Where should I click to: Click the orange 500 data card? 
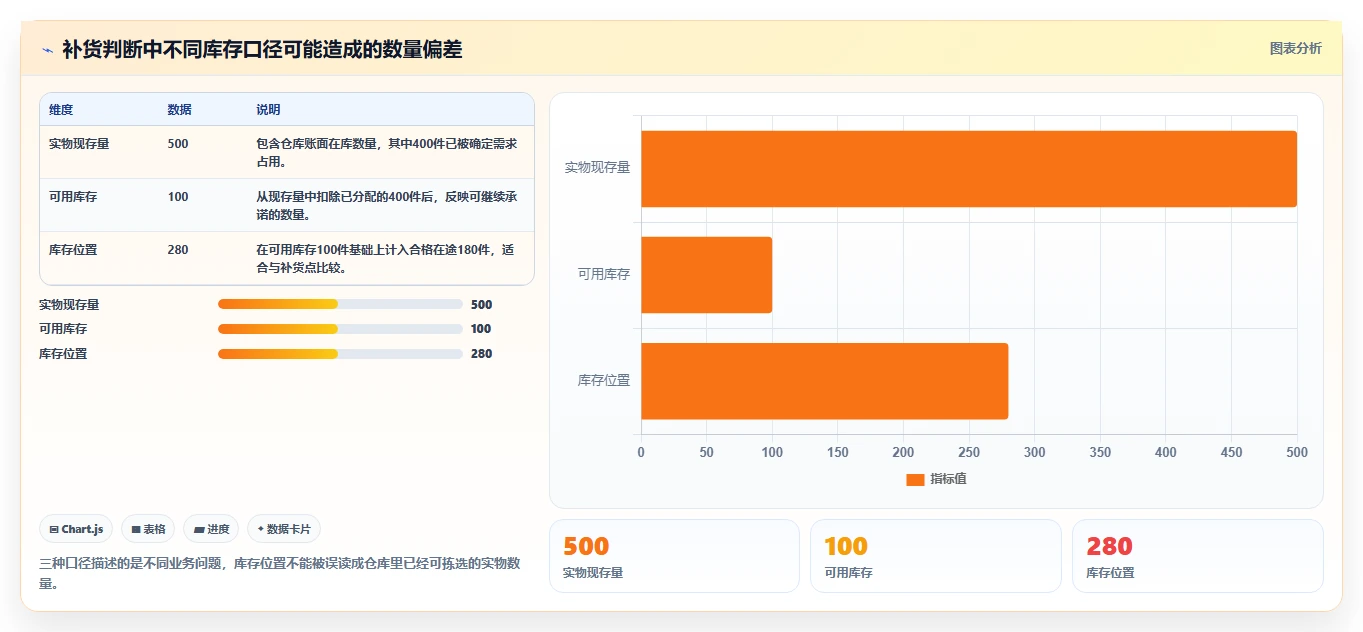point(674,556)
